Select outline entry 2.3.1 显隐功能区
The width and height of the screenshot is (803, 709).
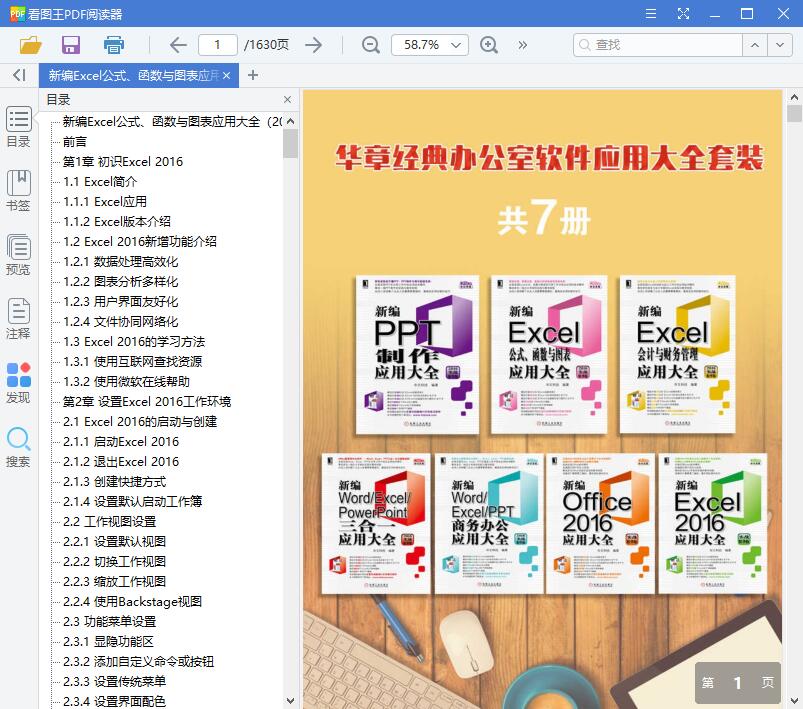tap(108, 641)
